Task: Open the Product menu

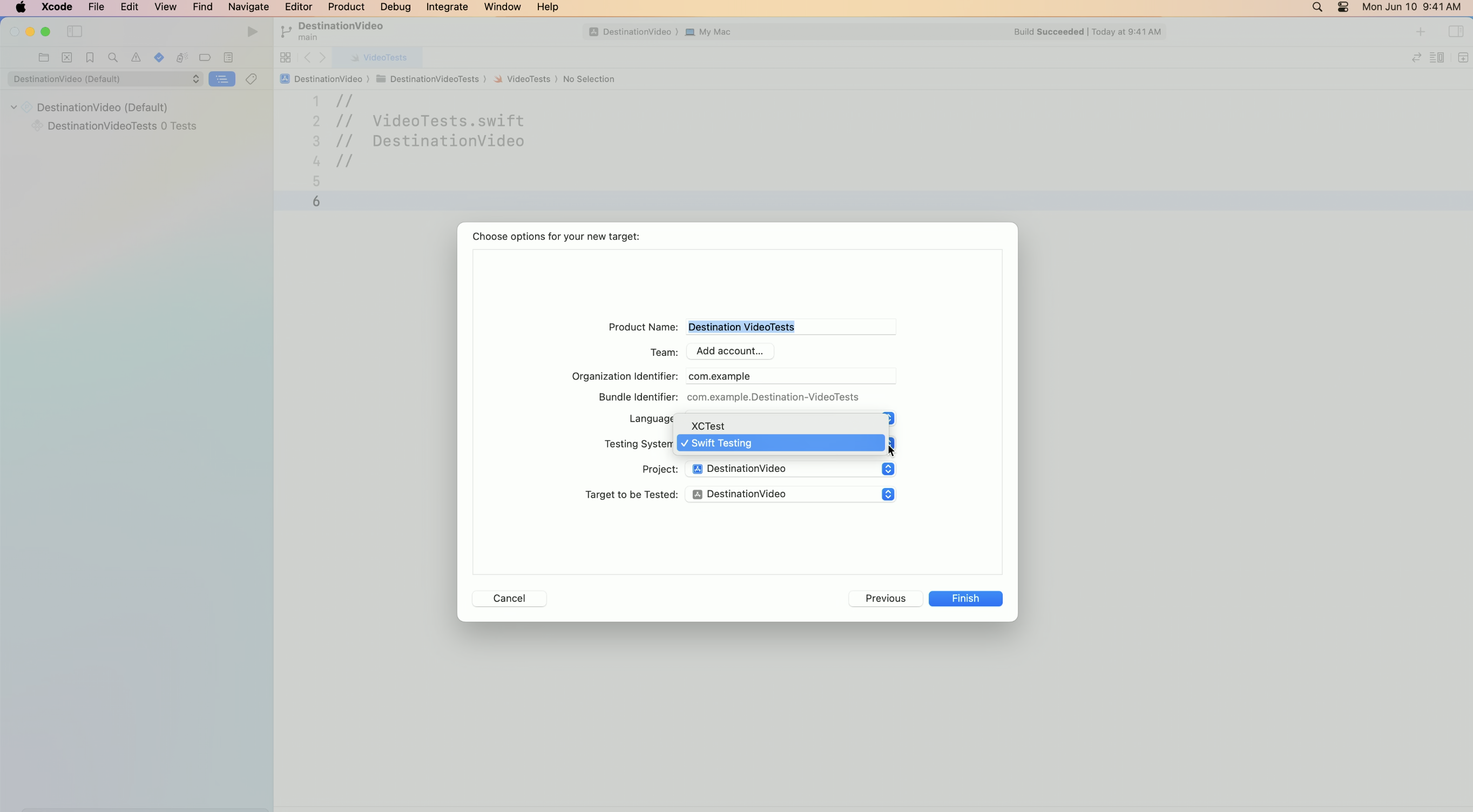Action: click(346, 7)
